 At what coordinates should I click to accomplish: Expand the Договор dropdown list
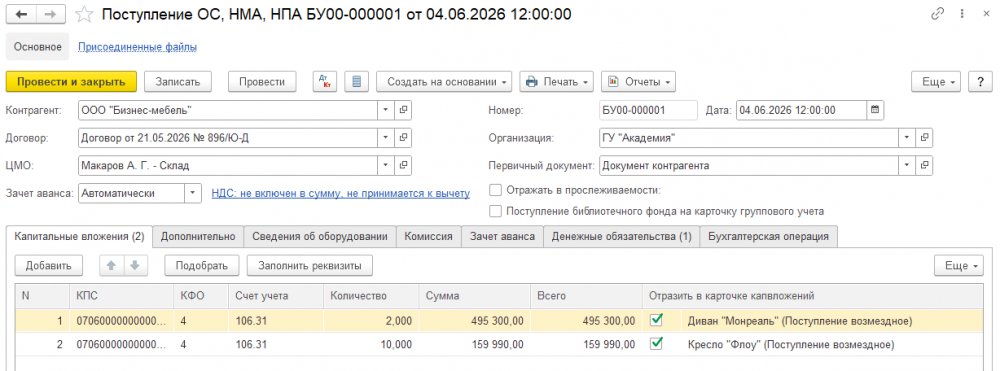point(386,138)
